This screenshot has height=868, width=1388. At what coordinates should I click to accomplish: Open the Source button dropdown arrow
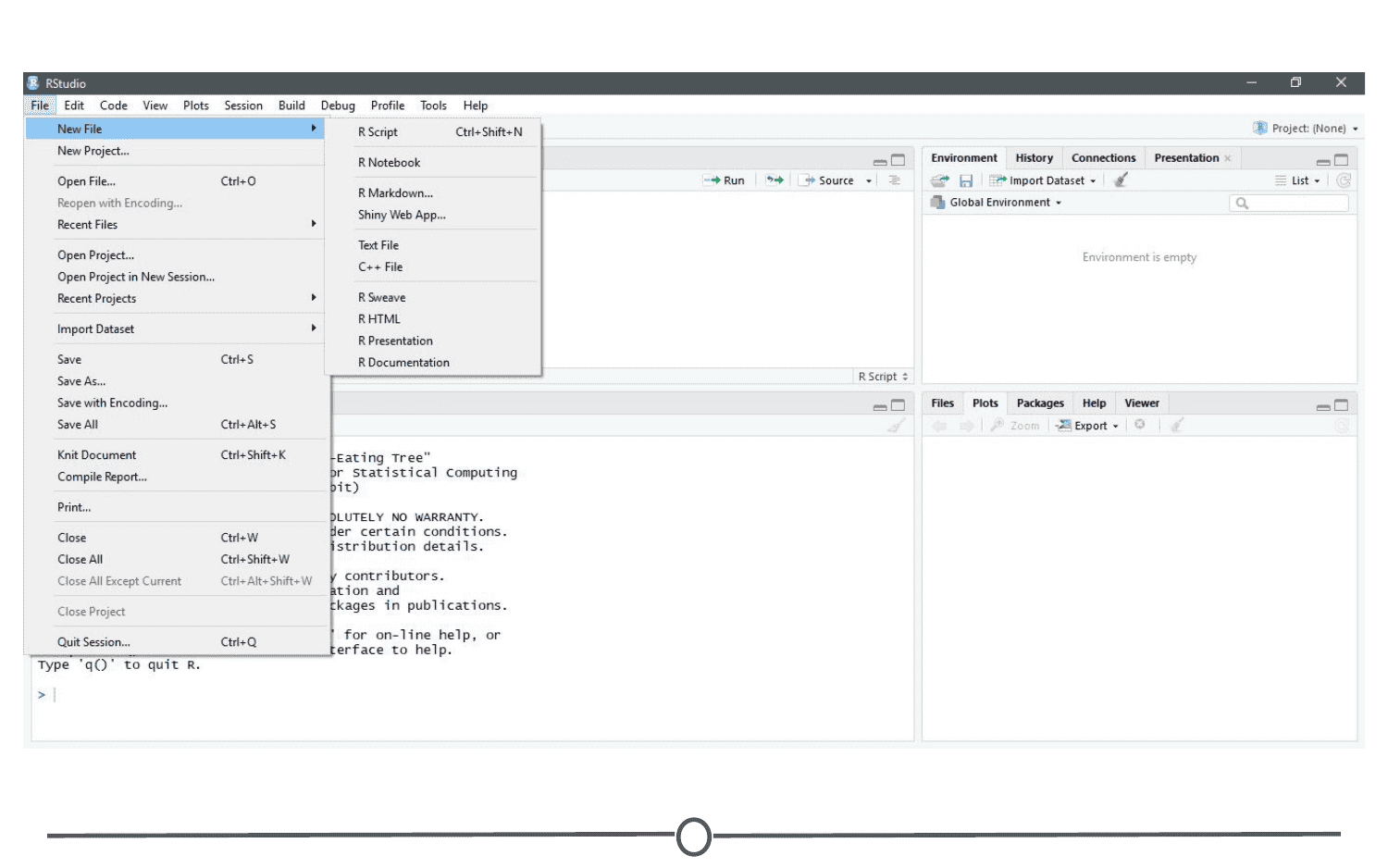click(869, 180)
